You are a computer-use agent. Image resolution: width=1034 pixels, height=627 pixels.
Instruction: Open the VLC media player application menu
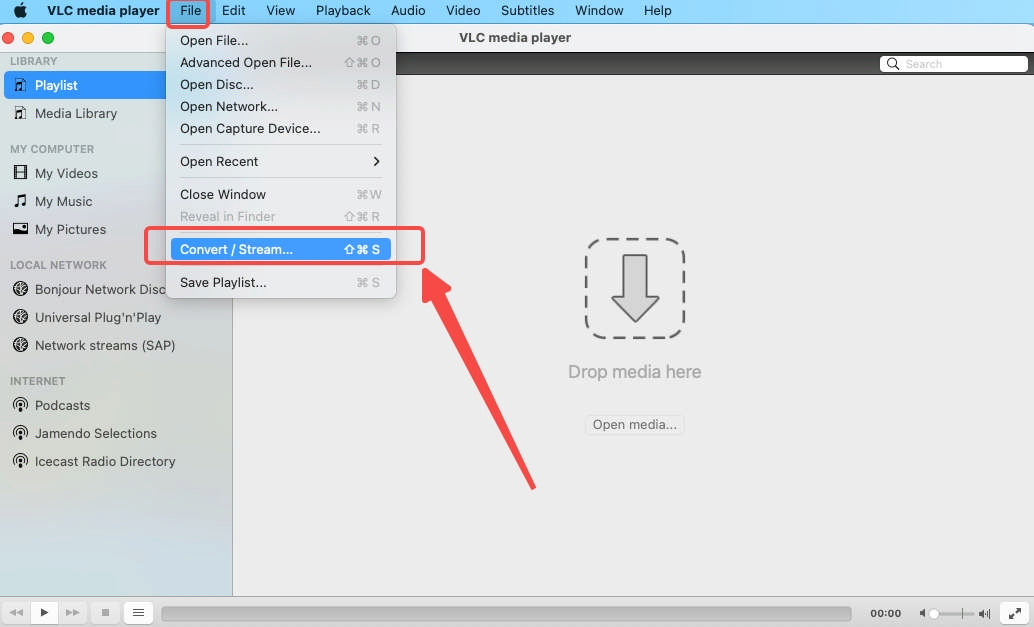click(103, 11)
